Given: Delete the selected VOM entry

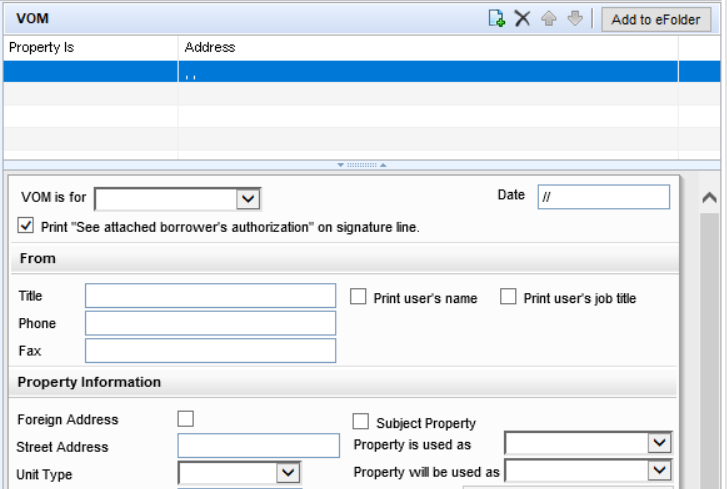Looking at the screenshot, I should pyautogui.click(x=522, y=19).
